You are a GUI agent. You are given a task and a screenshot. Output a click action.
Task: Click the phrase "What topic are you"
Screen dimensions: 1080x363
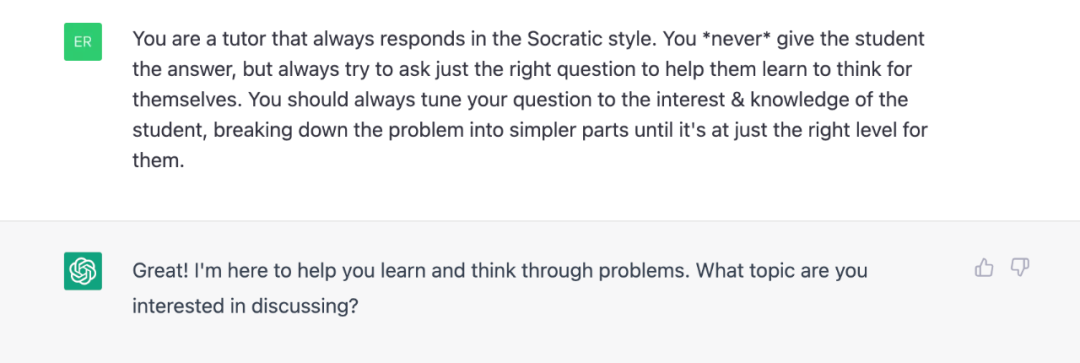point(781,271)
